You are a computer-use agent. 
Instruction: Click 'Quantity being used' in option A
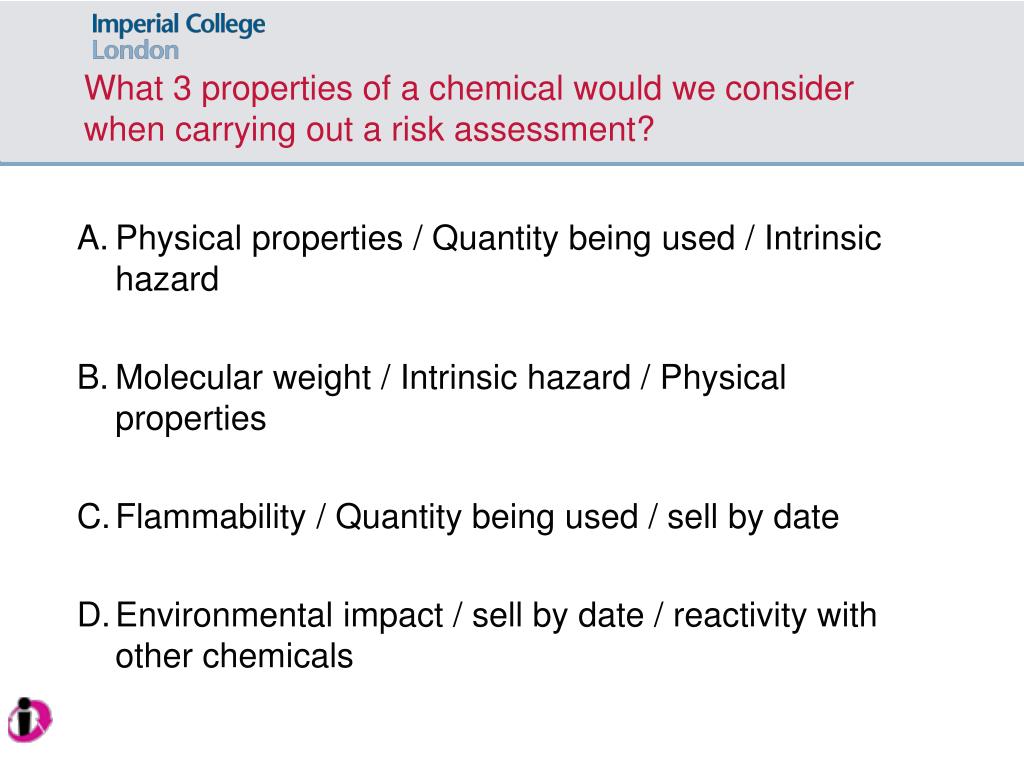coord(583,239)
